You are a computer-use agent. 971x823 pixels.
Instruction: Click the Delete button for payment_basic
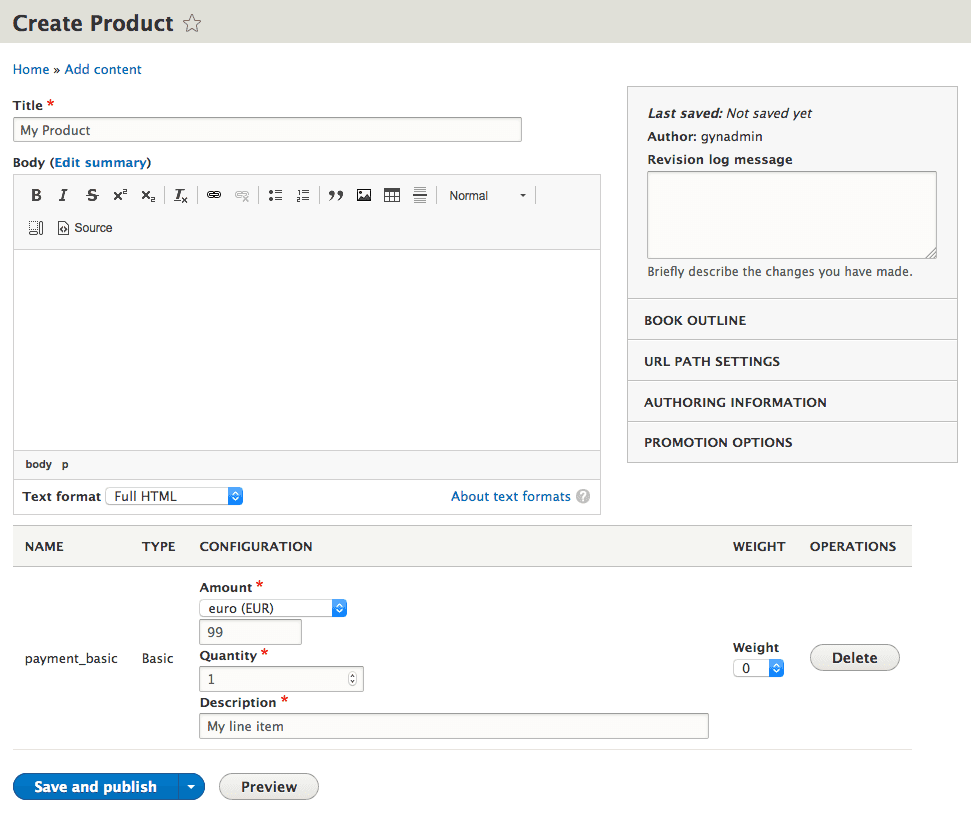tap(854, 658)
